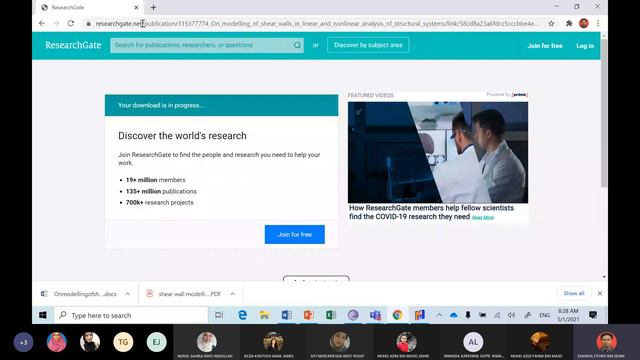Open the 8:28 AM clock and date
Screen dimensions: 640x360
pos(568,315)
